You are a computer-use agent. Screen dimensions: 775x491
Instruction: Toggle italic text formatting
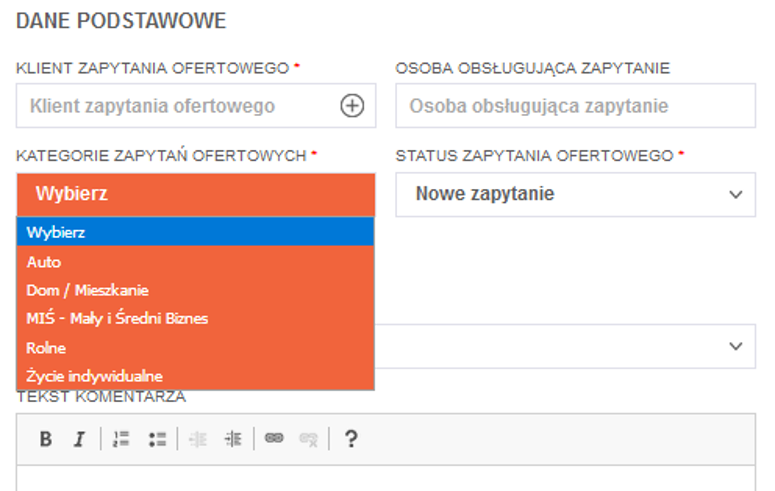[79, 439]
